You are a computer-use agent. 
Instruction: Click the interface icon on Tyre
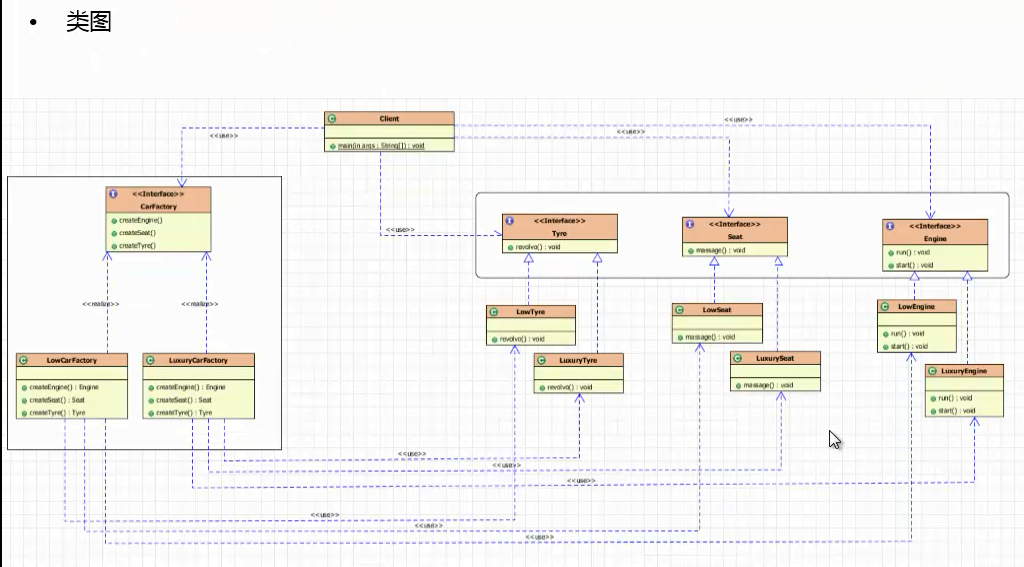click(511, 220)
